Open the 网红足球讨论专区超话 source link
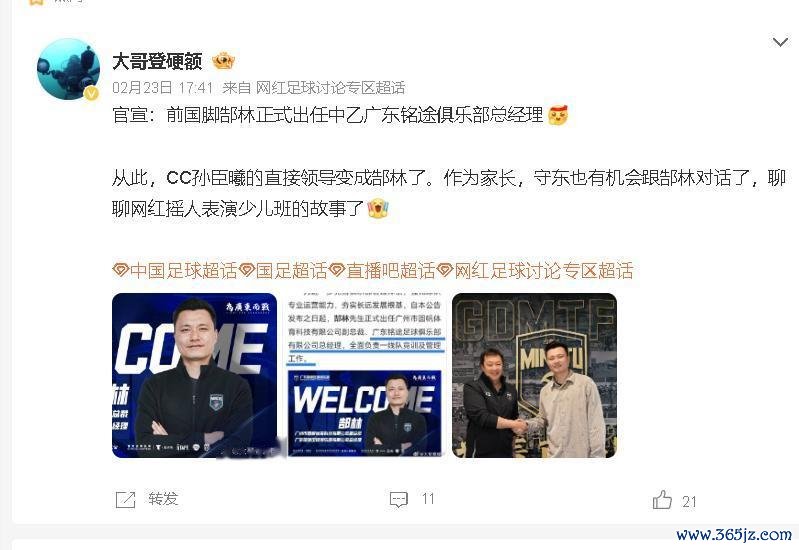This screenshot has width=799, height=550. [x=330, y=88]
